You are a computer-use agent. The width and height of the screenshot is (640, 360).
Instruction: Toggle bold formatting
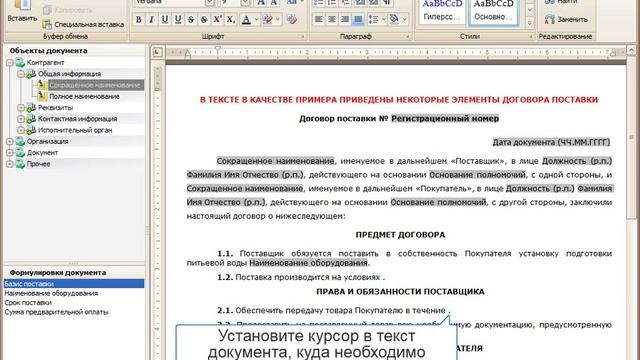coord(139,19)
